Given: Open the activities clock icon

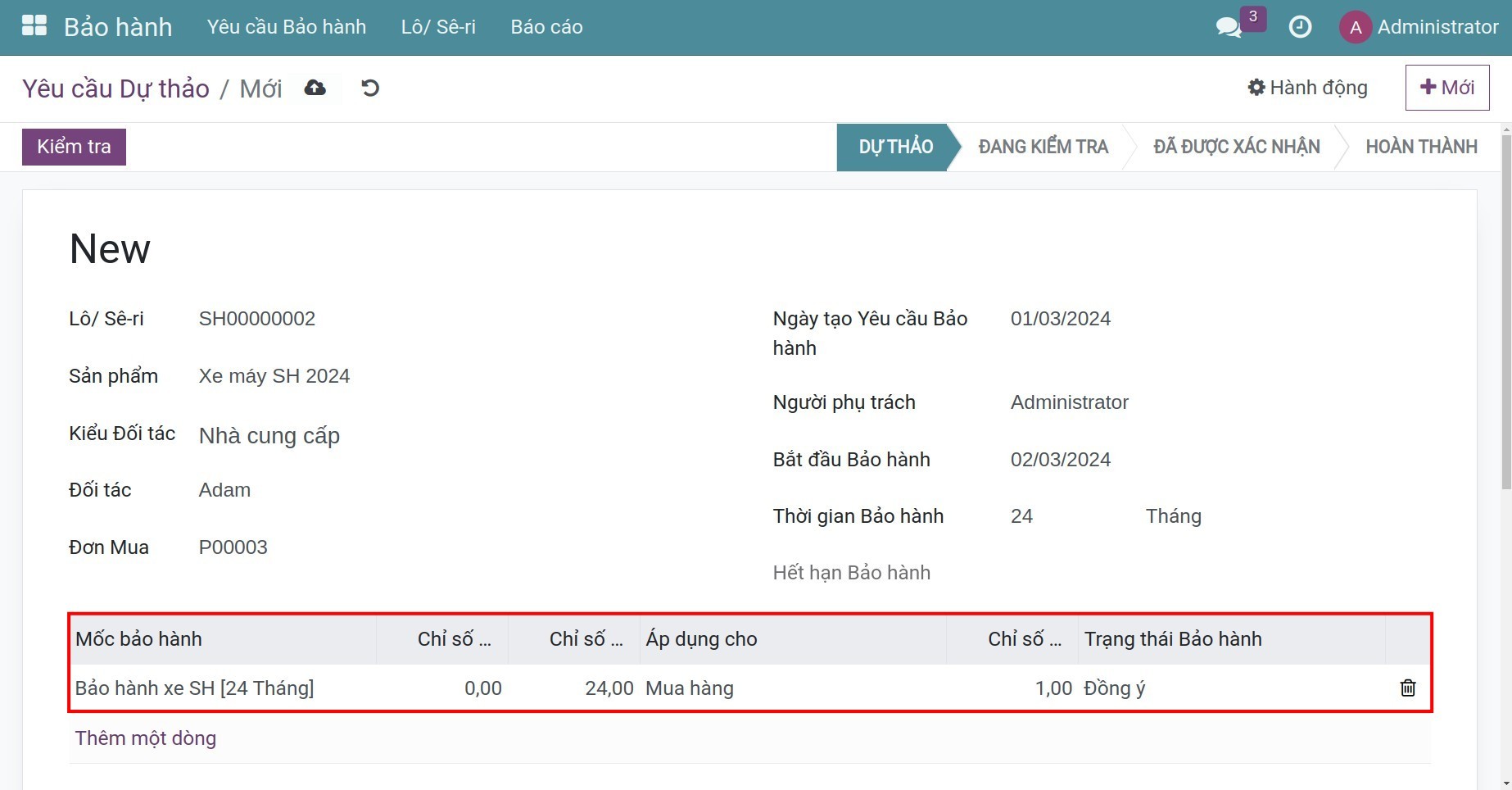Looking at the screenshot, I should point(1299,27).
